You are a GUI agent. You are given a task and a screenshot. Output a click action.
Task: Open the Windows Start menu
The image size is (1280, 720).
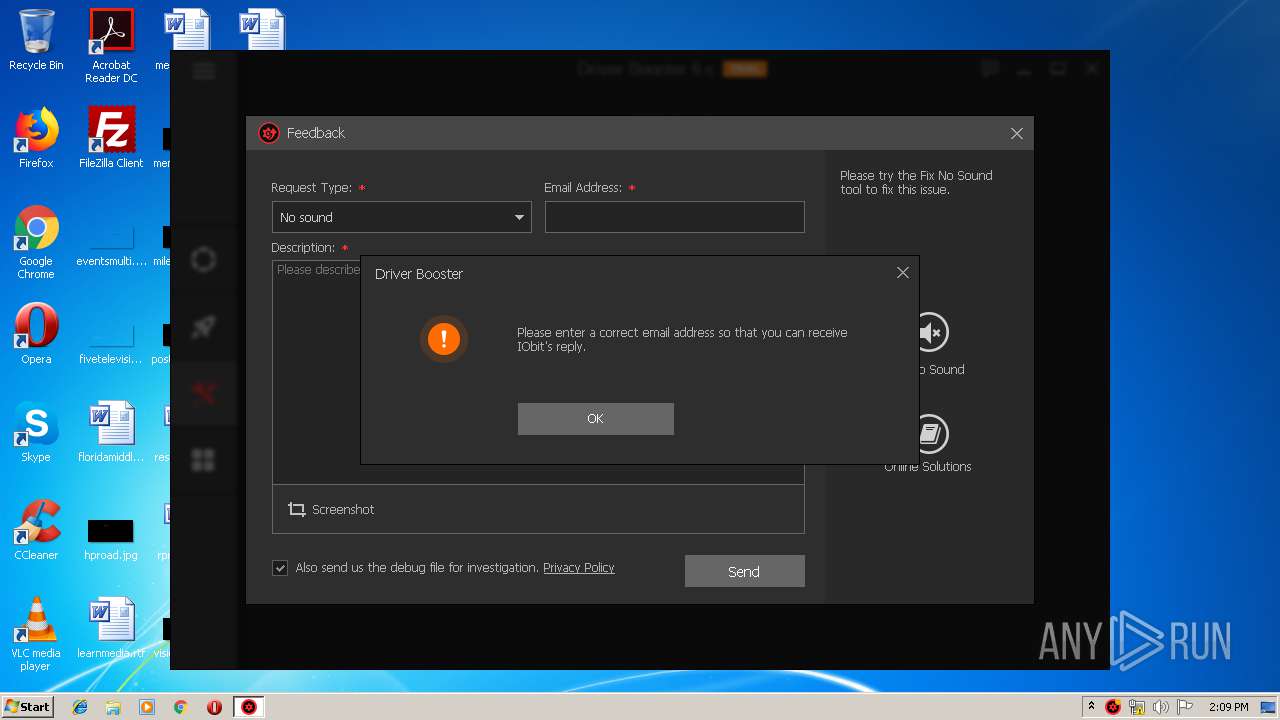point(28,707)
